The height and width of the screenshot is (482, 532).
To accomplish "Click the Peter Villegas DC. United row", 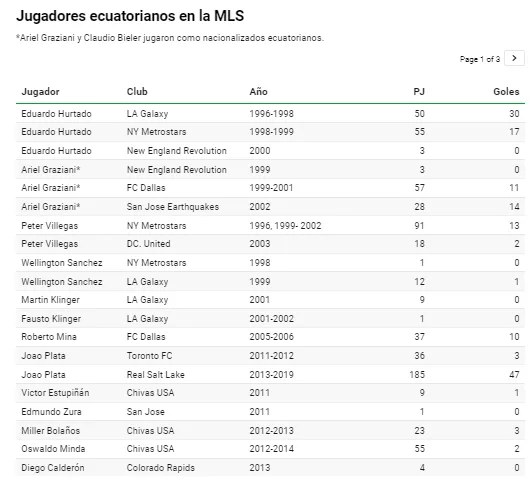I will (270, 244).
